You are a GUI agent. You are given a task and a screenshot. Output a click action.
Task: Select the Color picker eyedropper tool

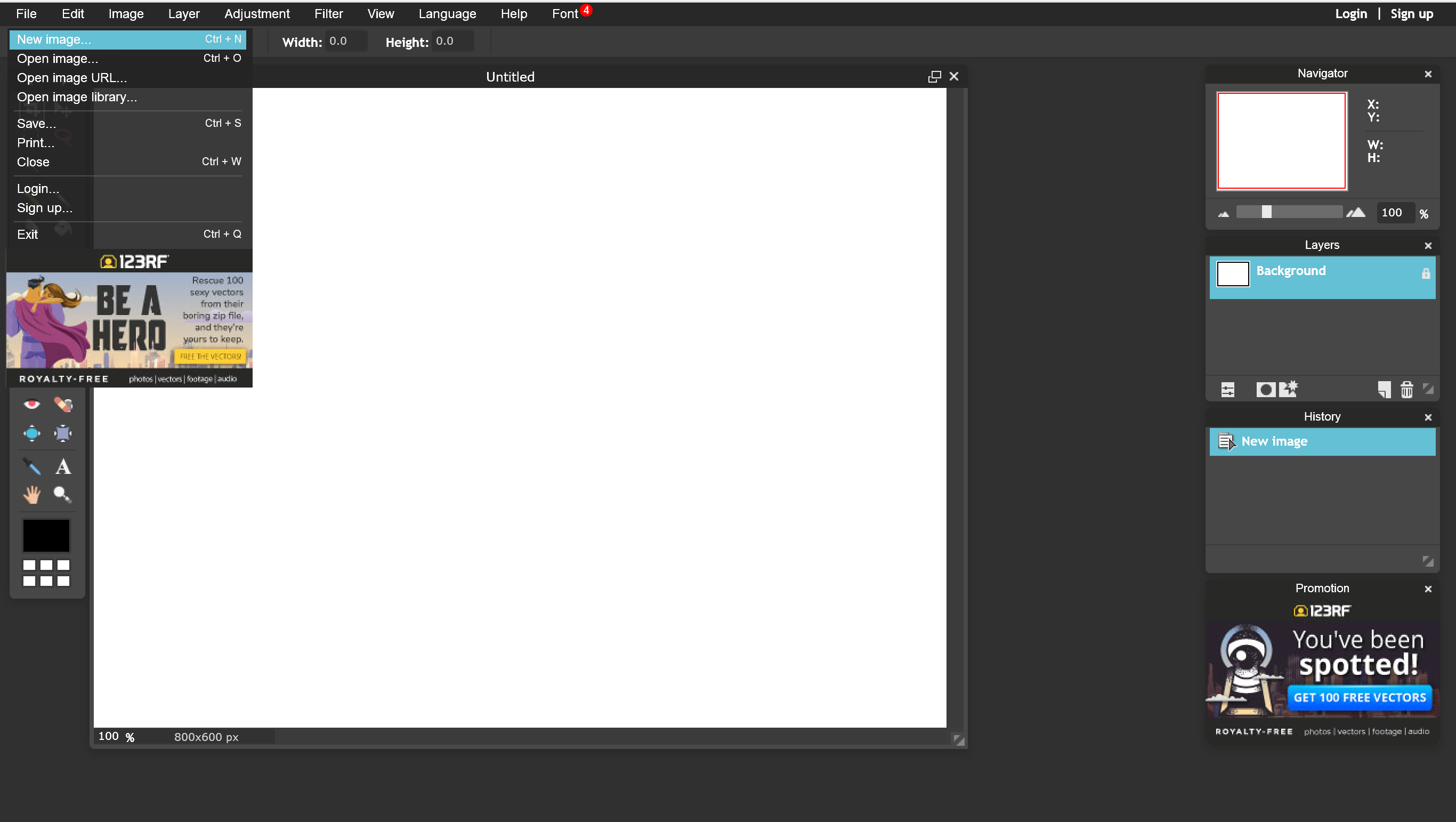tap(31, 466)
